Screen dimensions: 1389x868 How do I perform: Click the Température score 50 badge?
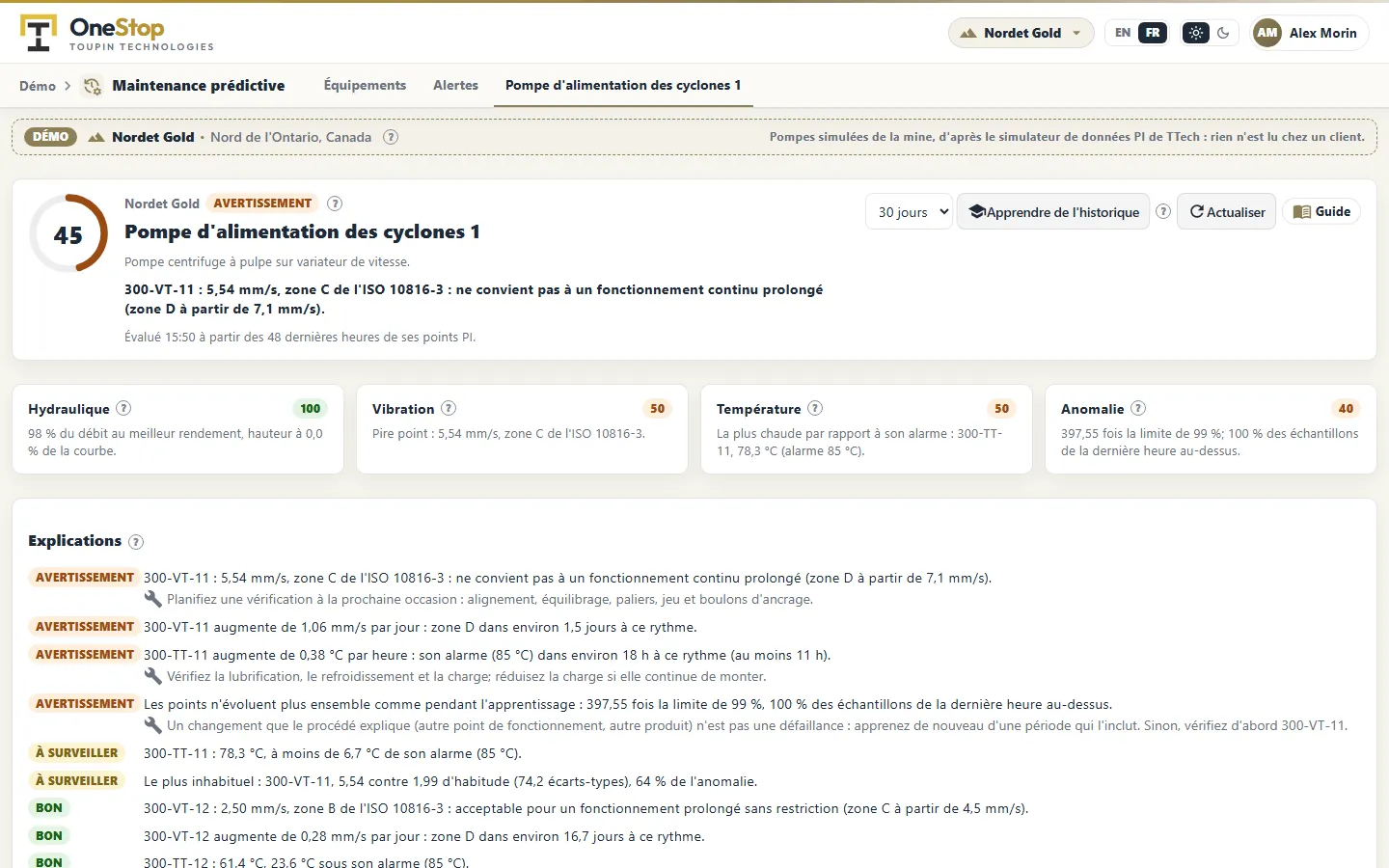click(1001, 409)
